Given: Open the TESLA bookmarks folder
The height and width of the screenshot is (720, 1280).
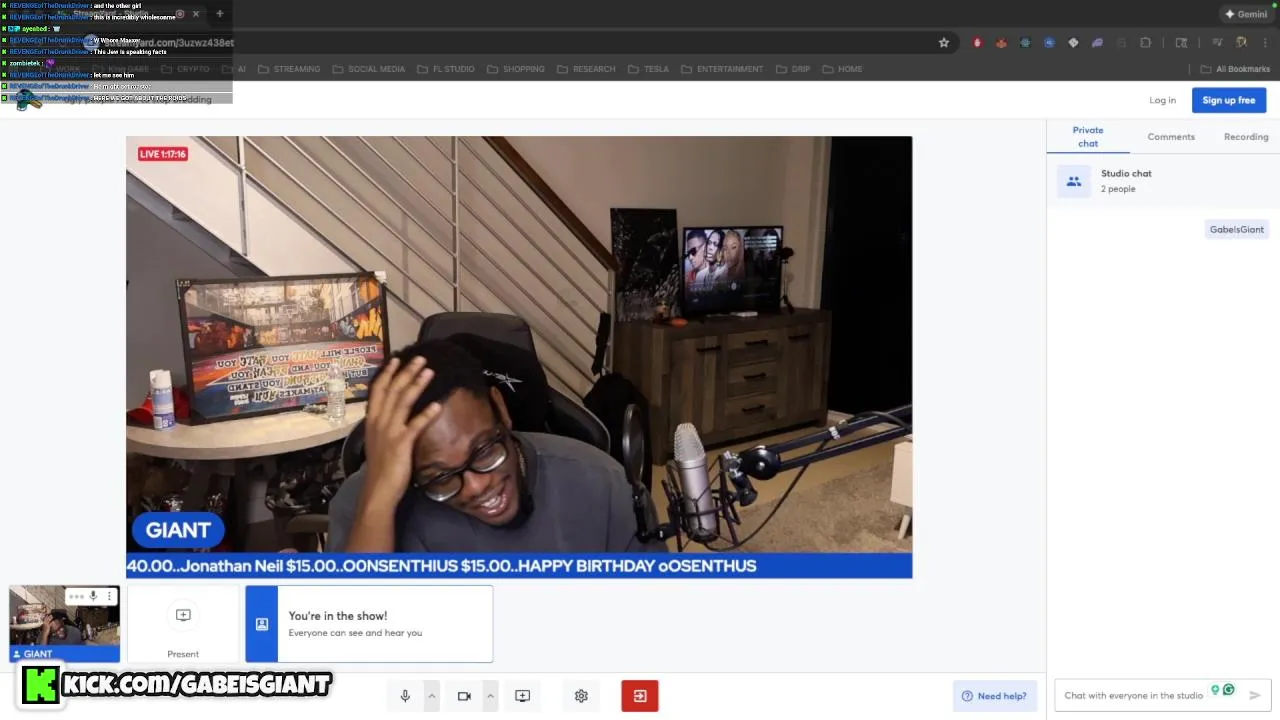Looking at the screenshot, I should tap(648, 69).
